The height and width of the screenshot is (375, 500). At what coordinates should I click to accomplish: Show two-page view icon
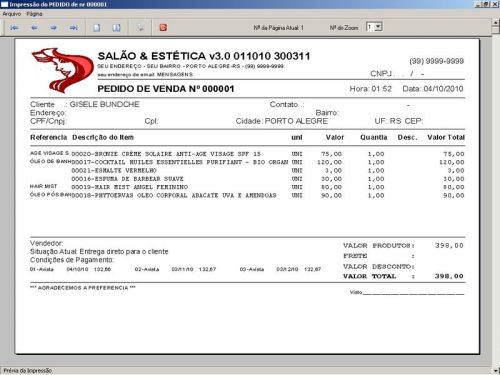click(x=116, y=28)
